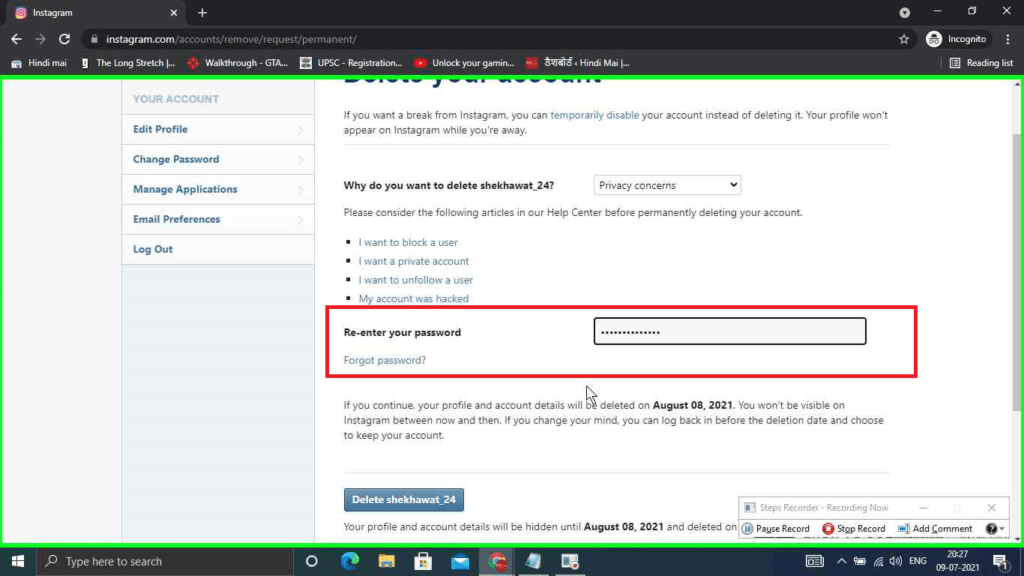Pause the Steps Recorder recording
The height and width of the screenshot is (576, 1024).
(776, 528)
